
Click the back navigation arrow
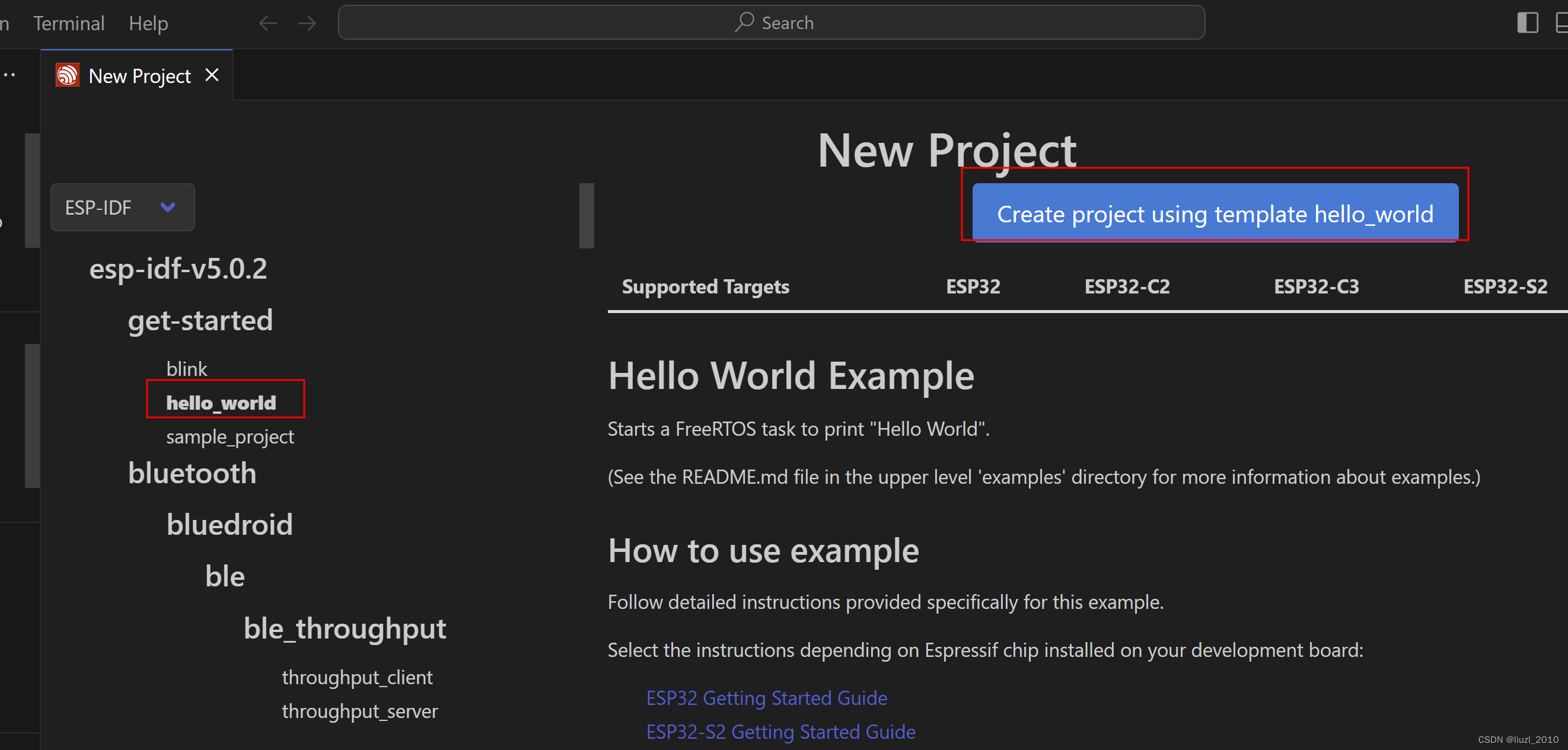268,23
